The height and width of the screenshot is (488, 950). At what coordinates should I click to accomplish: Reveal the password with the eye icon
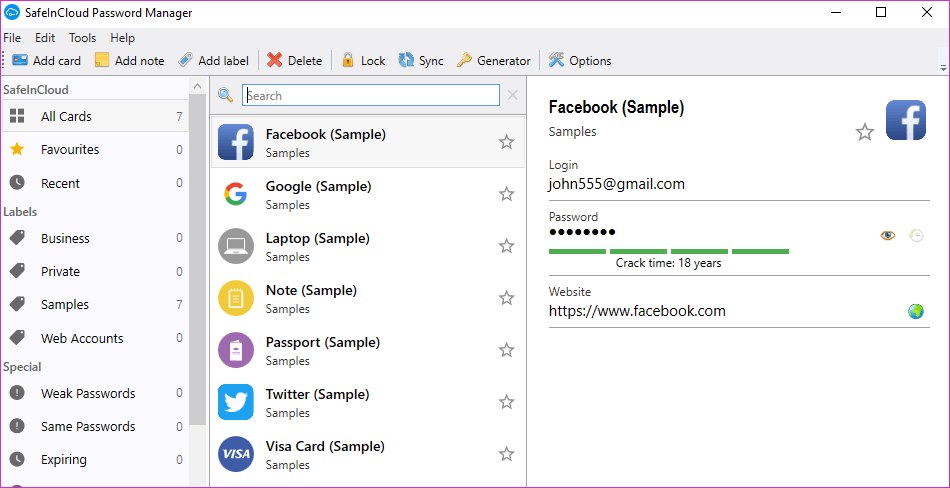(888, 236)
